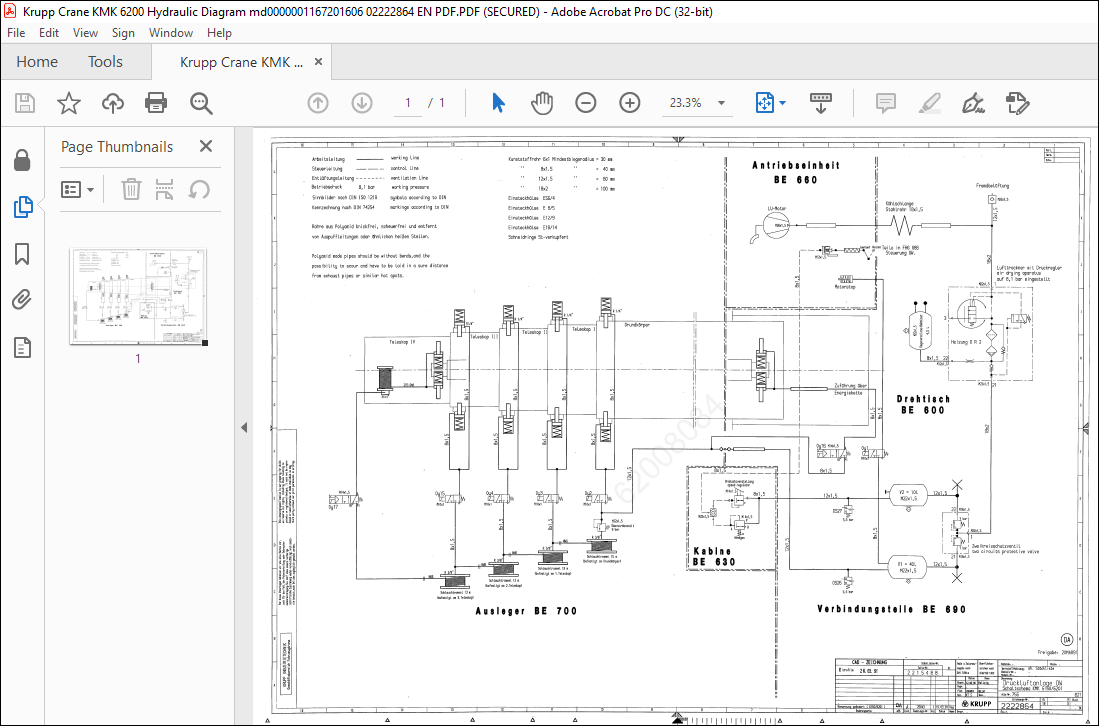Switch to the Tools tab
This screenshot has height=726, width=1099.
(105, 62)
